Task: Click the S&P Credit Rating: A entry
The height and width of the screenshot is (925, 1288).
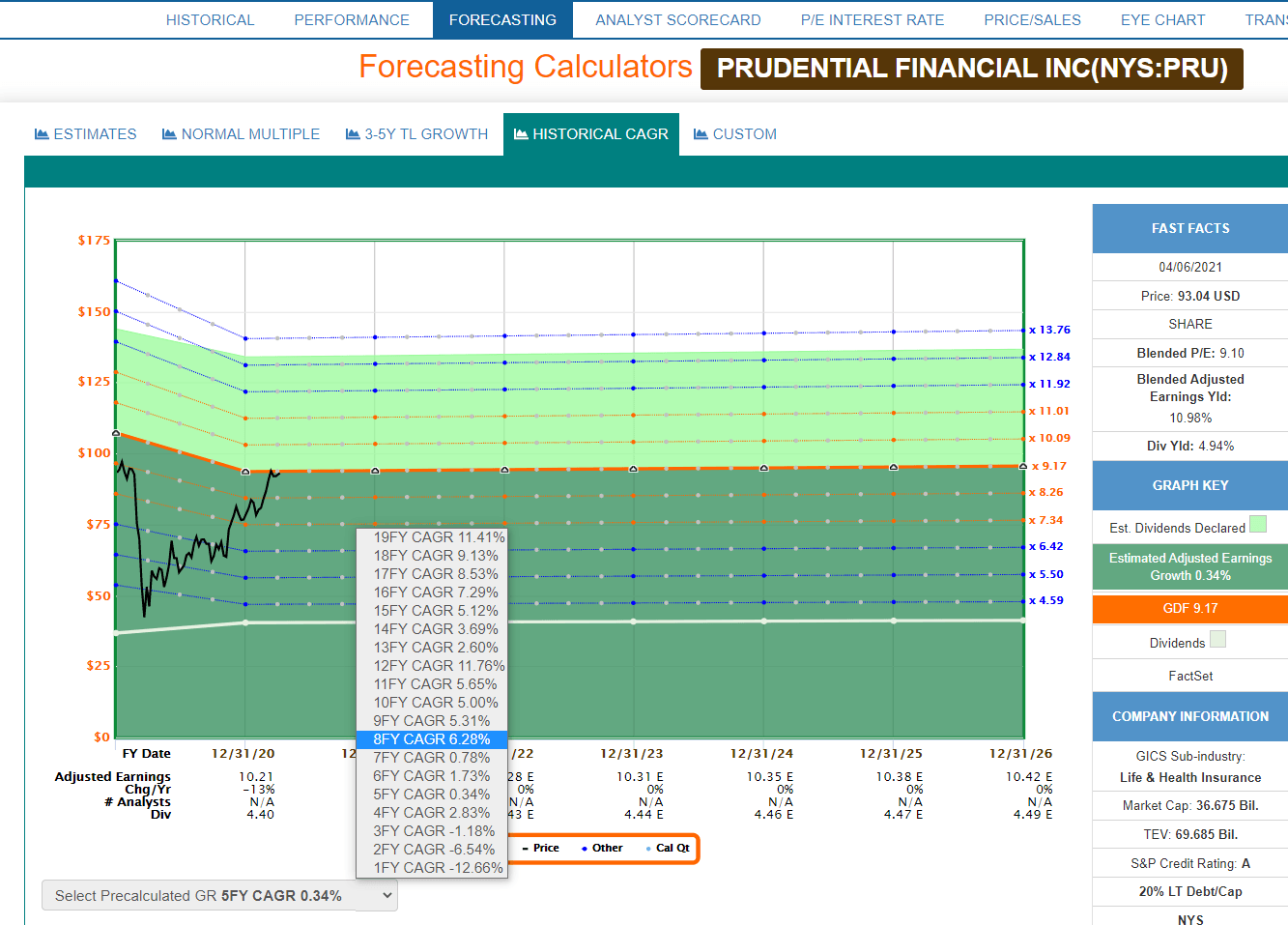Action: 1190,864
